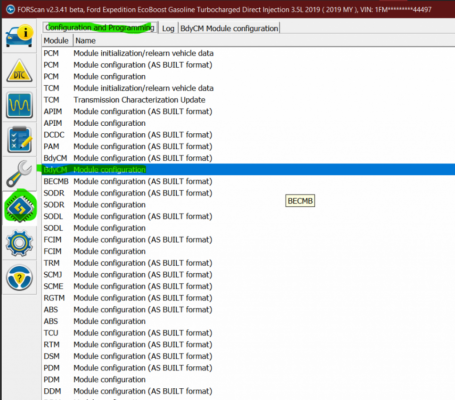Screen dimensions: 455x400
Task: Select PCM Module configuration (AS BUILT format)
Action: tap(248, 65)
